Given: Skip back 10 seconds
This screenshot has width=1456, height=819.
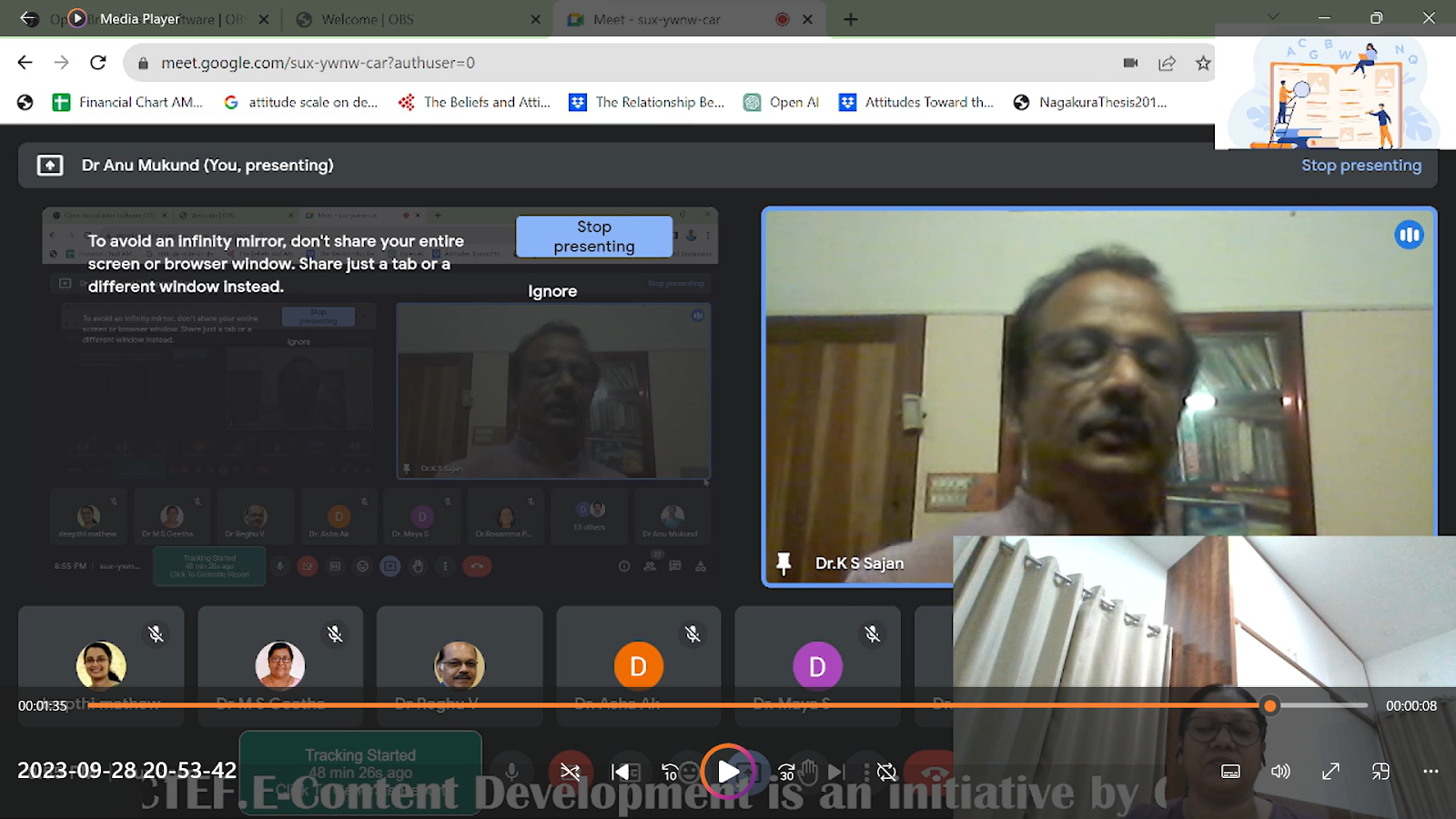Looking at the screenshot, I should coord(671,772).
